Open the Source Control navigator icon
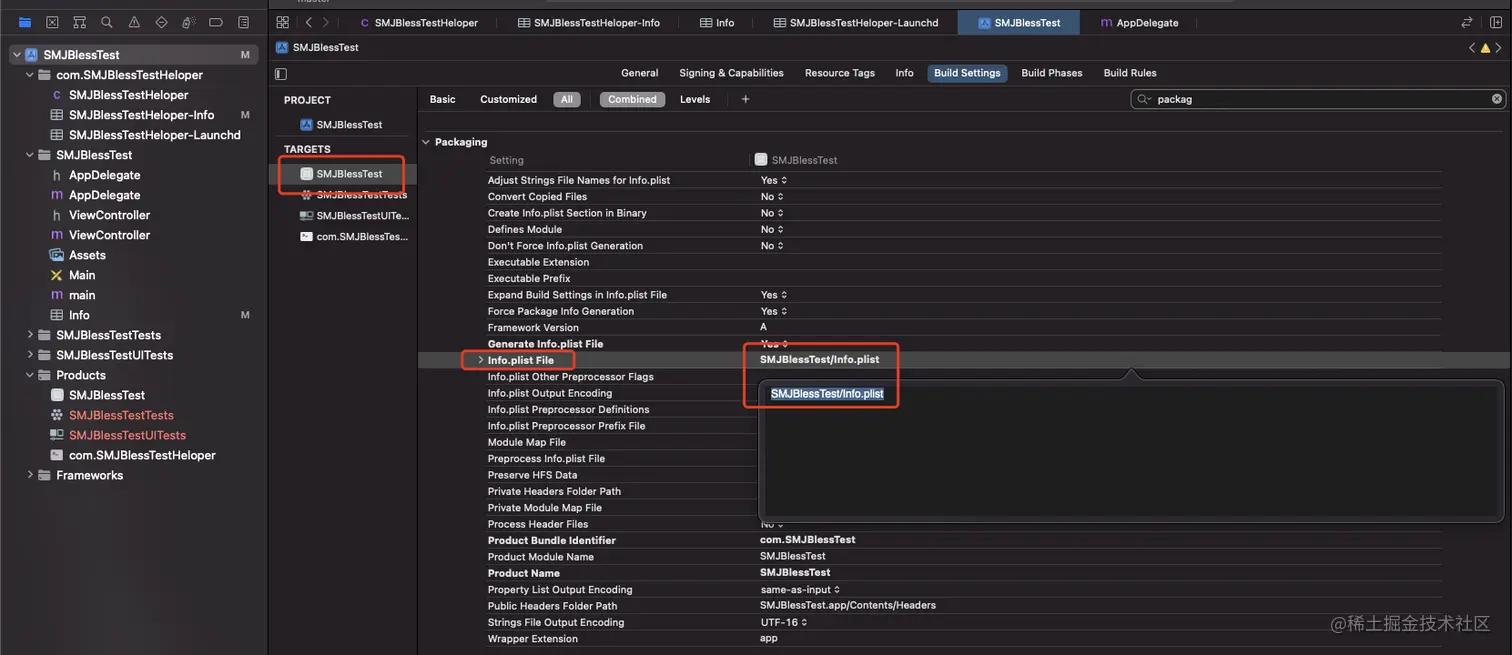 (x=52, y=22)
